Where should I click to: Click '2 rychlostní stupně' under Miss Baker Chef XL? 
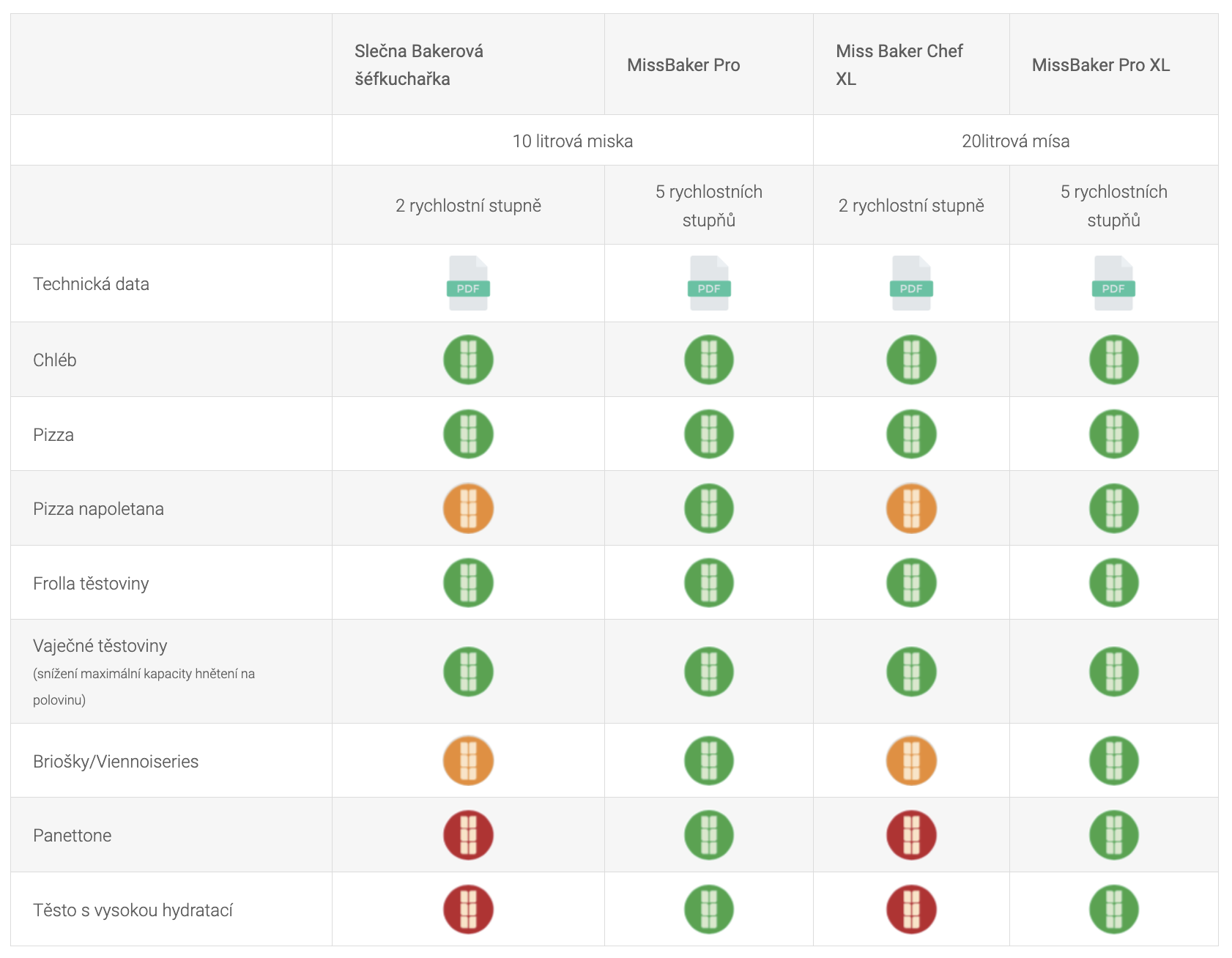(x=911, y=205)
